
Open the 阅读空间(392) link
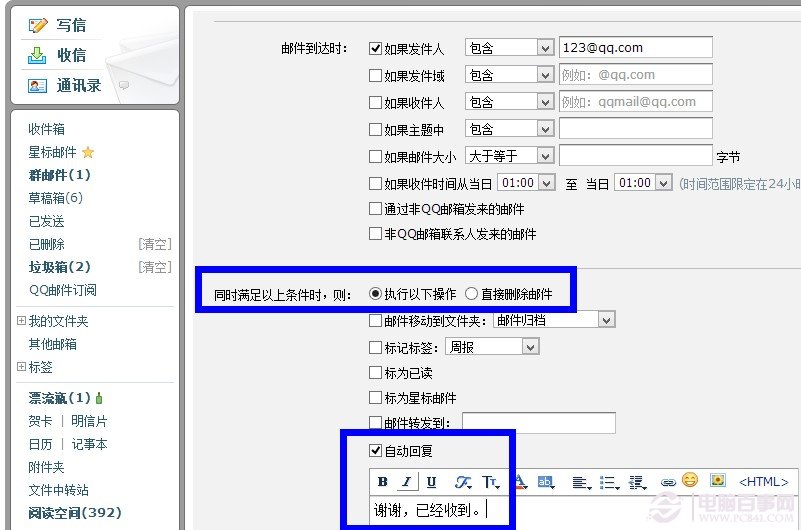click(75, 513)
